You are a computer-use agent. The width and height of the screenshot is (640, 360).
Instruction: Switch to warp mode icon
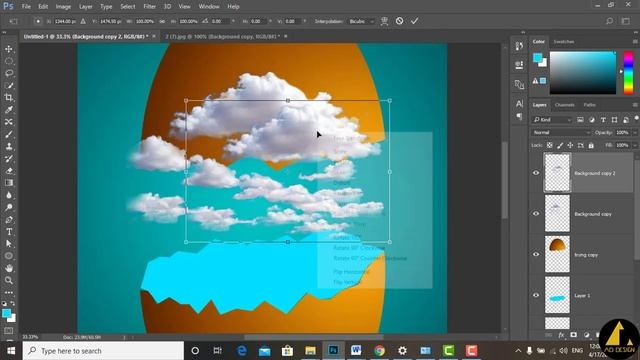tap(384, 21)
